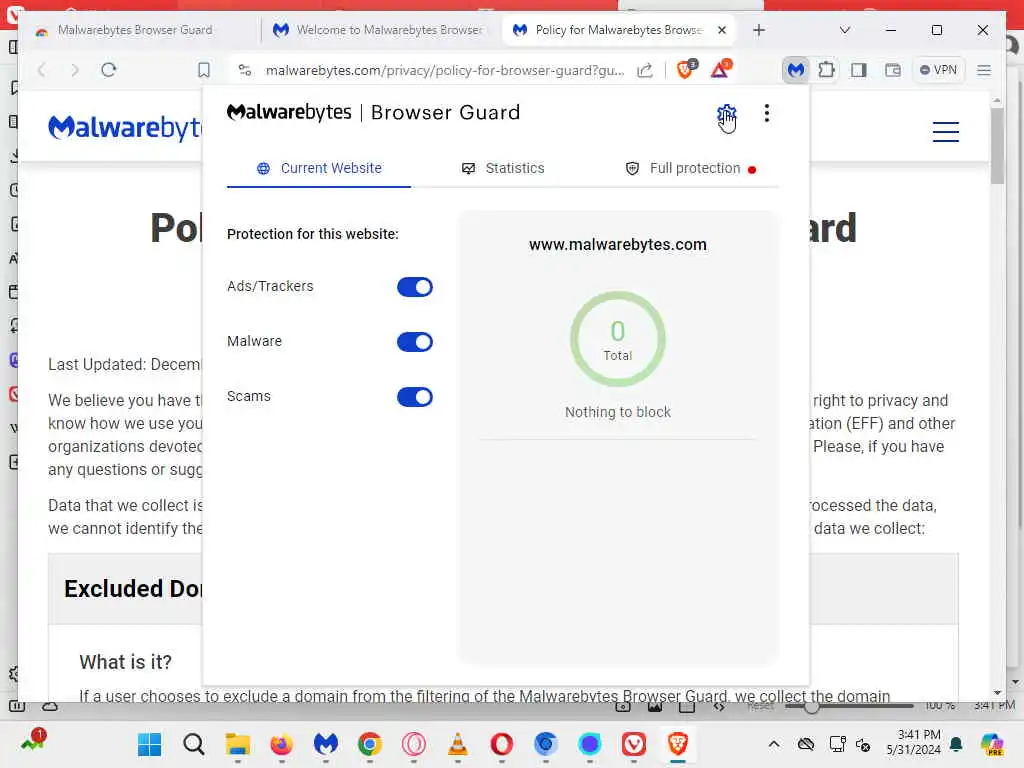Open the Brave Wallet icon
This screenshot has width=1024, height=768.
(x=892, y=70)
